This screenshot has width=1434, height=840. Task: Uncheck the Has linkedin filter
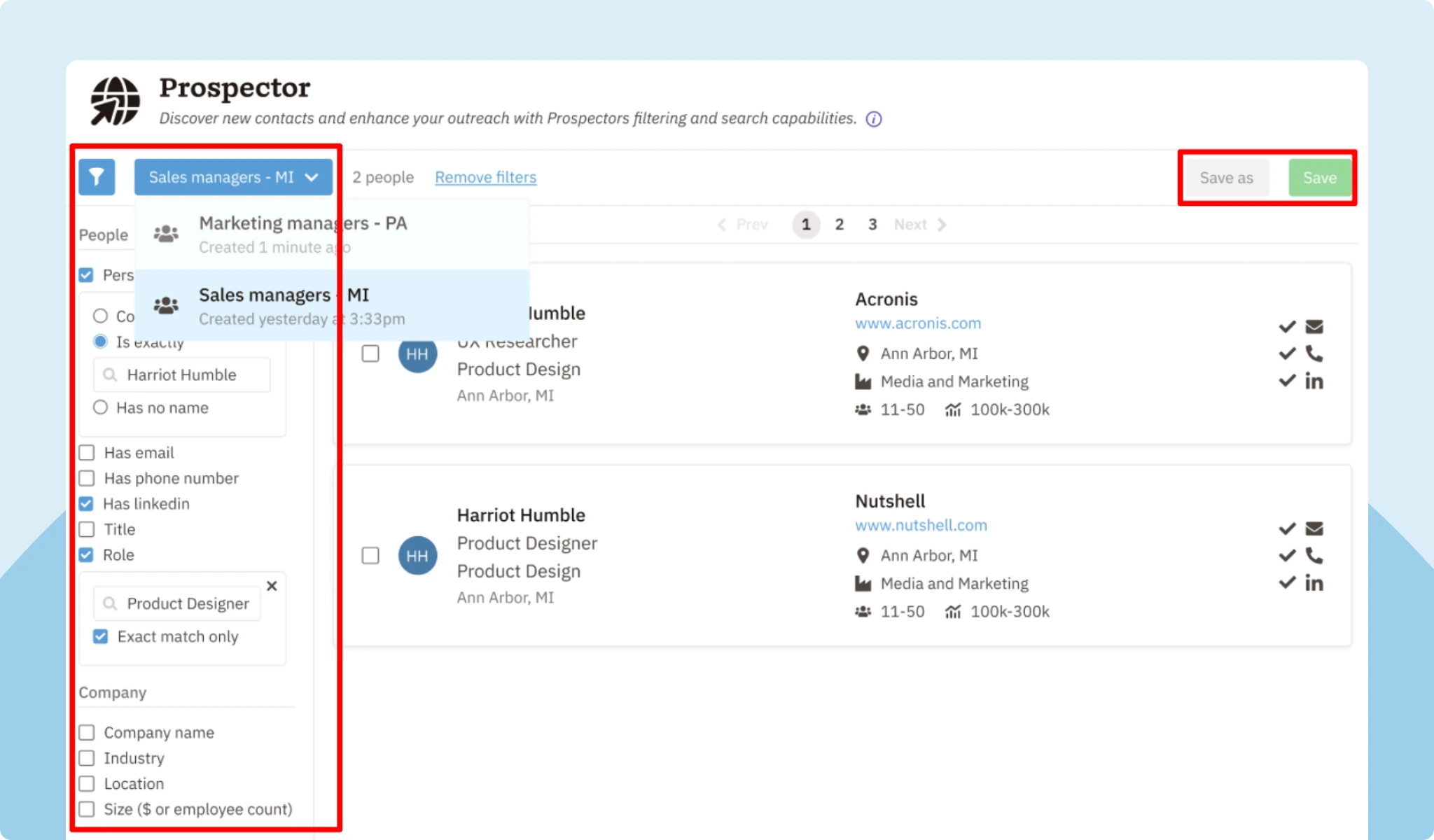87,503
